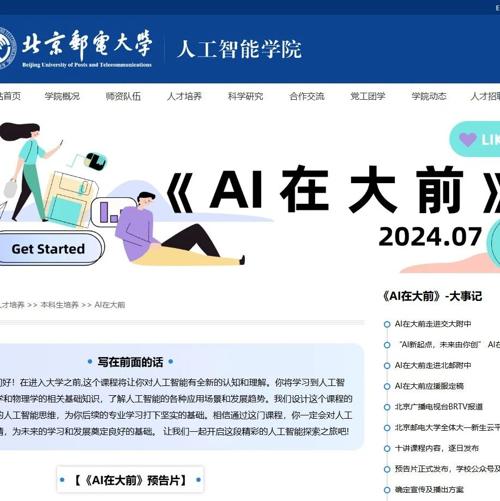Screen dimensions: 500x501
Task: Click the purple heart LIKE badge
Action: point(476,140)
